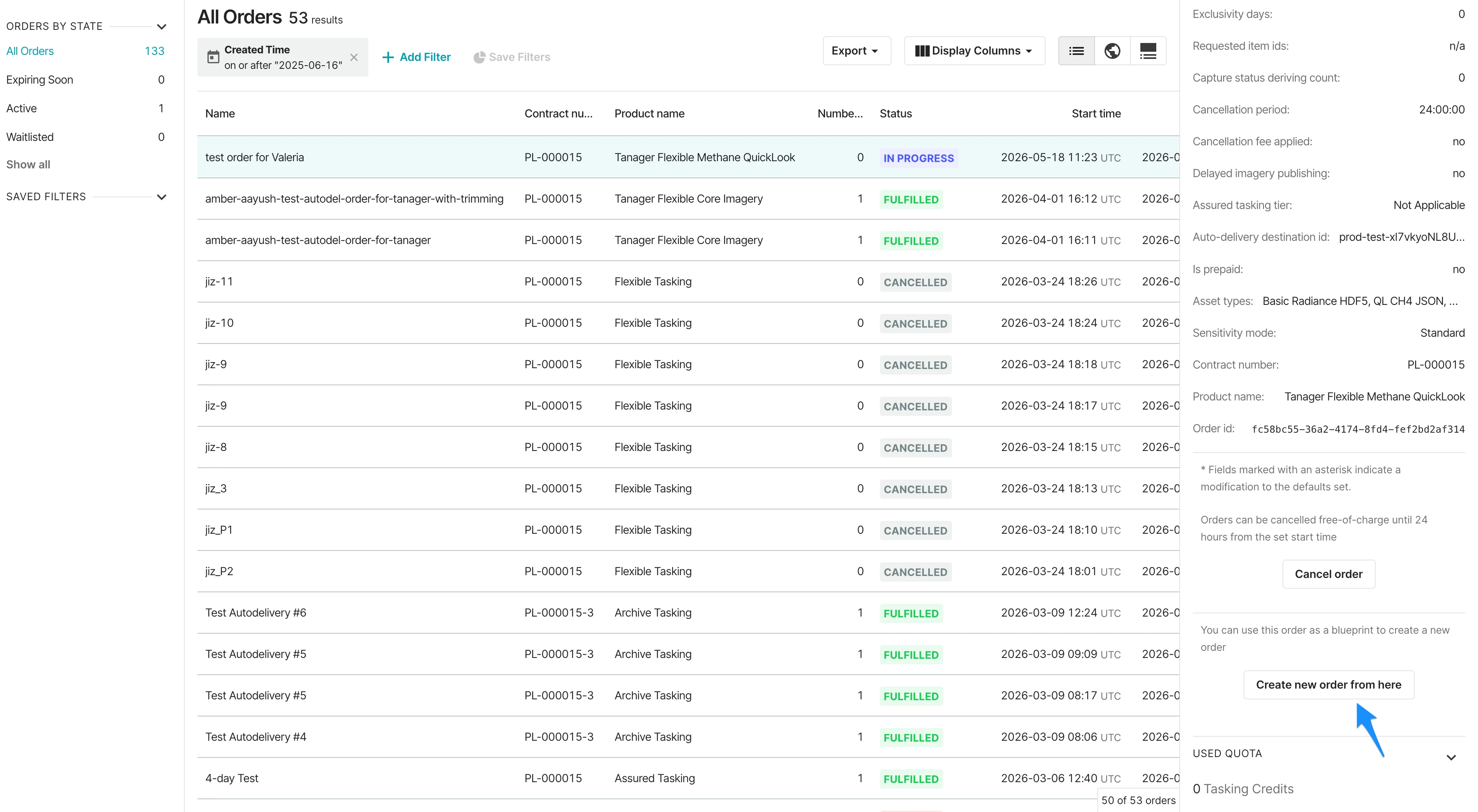Click contract PL-000015-3 of Test Autodelivery #6

click(x=558, y=613)
